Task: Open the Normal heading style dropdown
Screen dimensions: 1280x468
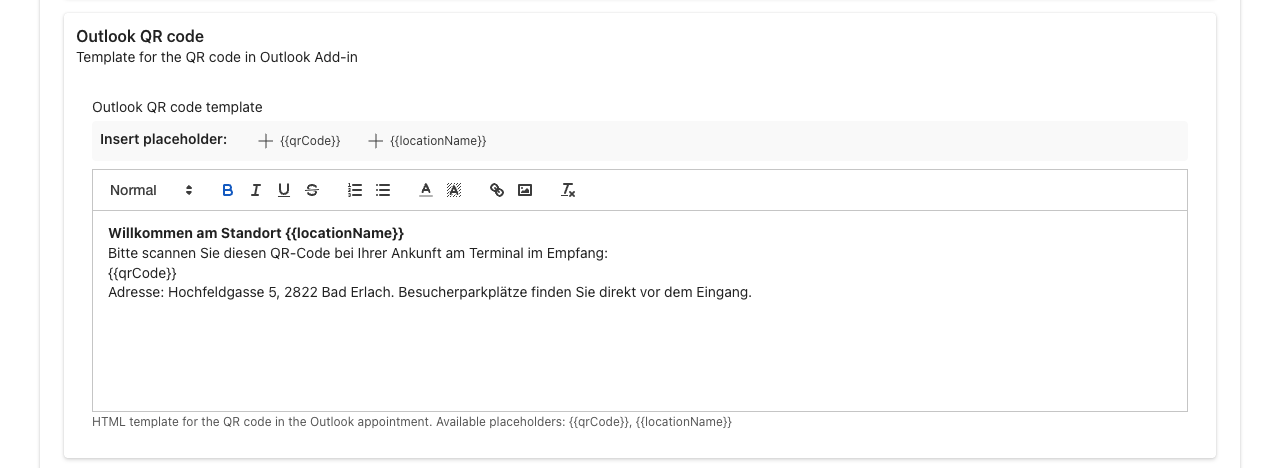Action: pyautogui.click(x=151, y=190)
